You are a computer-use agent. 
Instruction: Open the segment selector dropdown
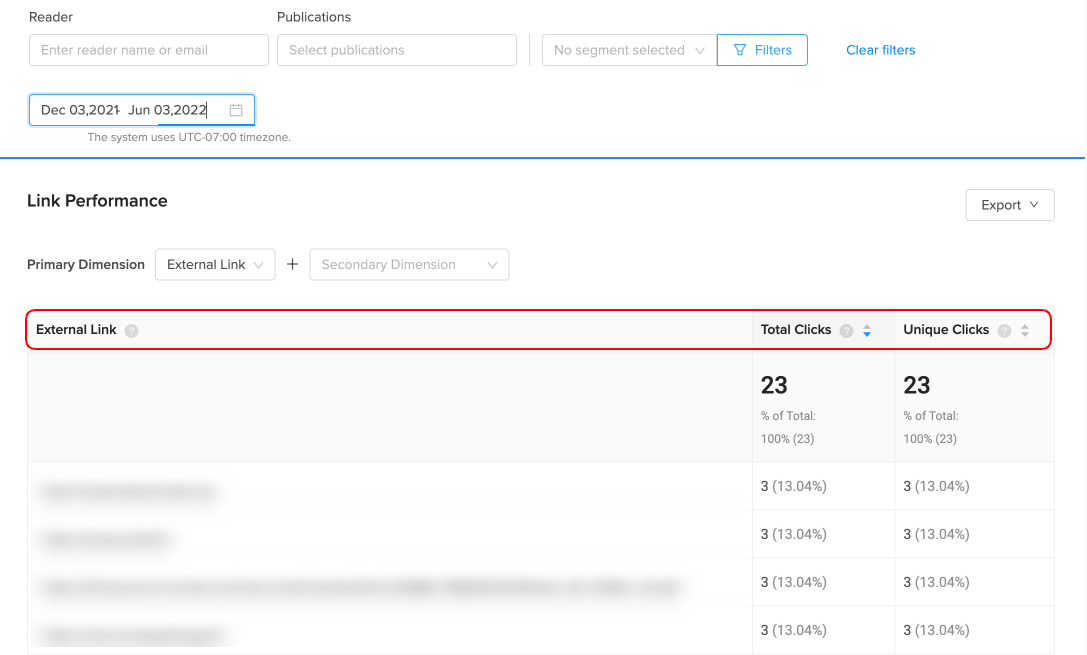(629, 50)
